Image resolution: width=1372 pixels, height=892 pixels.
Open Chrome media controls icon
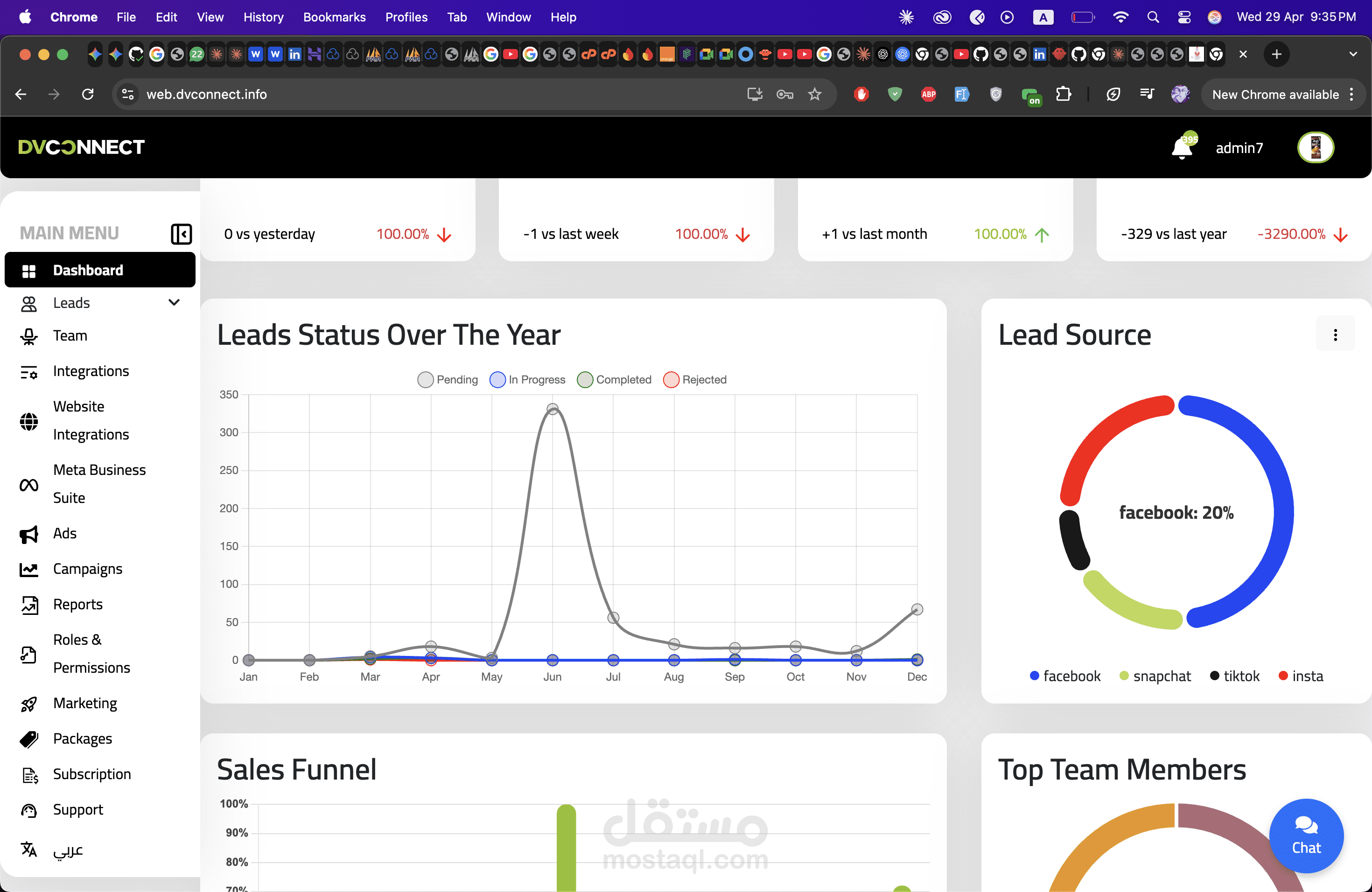[x=1146, y=94]
